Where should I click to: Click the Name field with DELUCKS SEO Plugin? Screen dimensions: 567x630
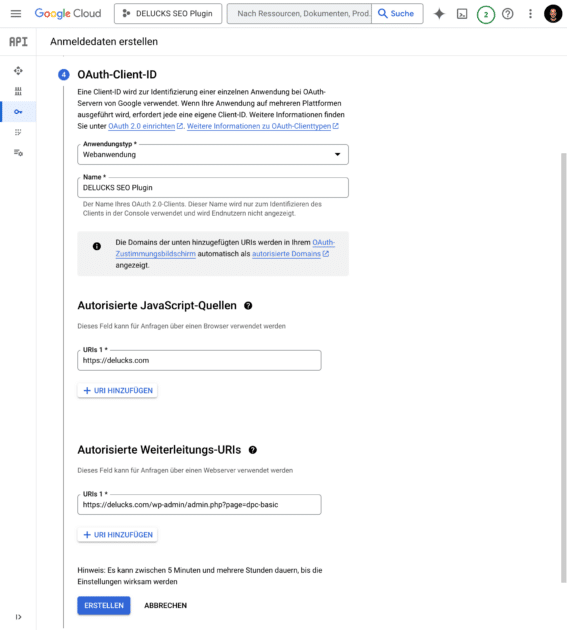[x=213, y=188]
